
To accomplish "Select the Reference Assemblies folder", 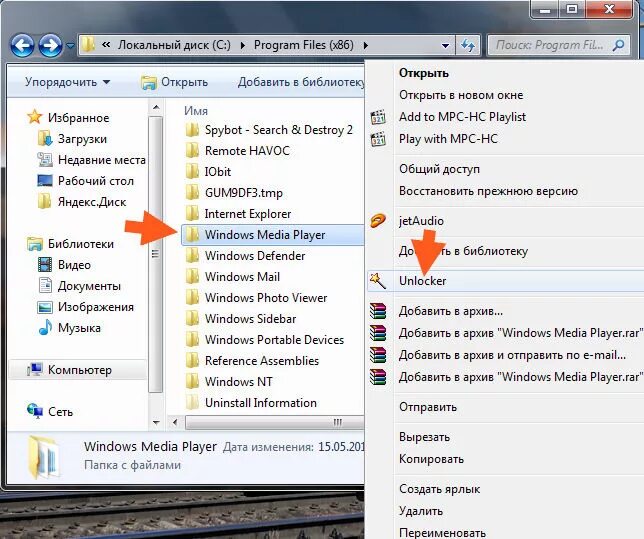I will [251, 360].
